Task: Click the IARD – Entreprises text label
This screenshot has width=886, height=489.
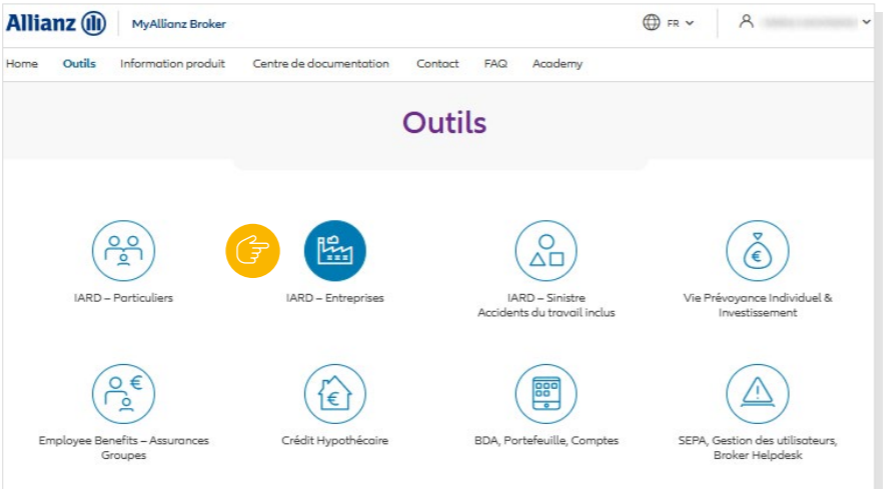Action: pos(335,298)
